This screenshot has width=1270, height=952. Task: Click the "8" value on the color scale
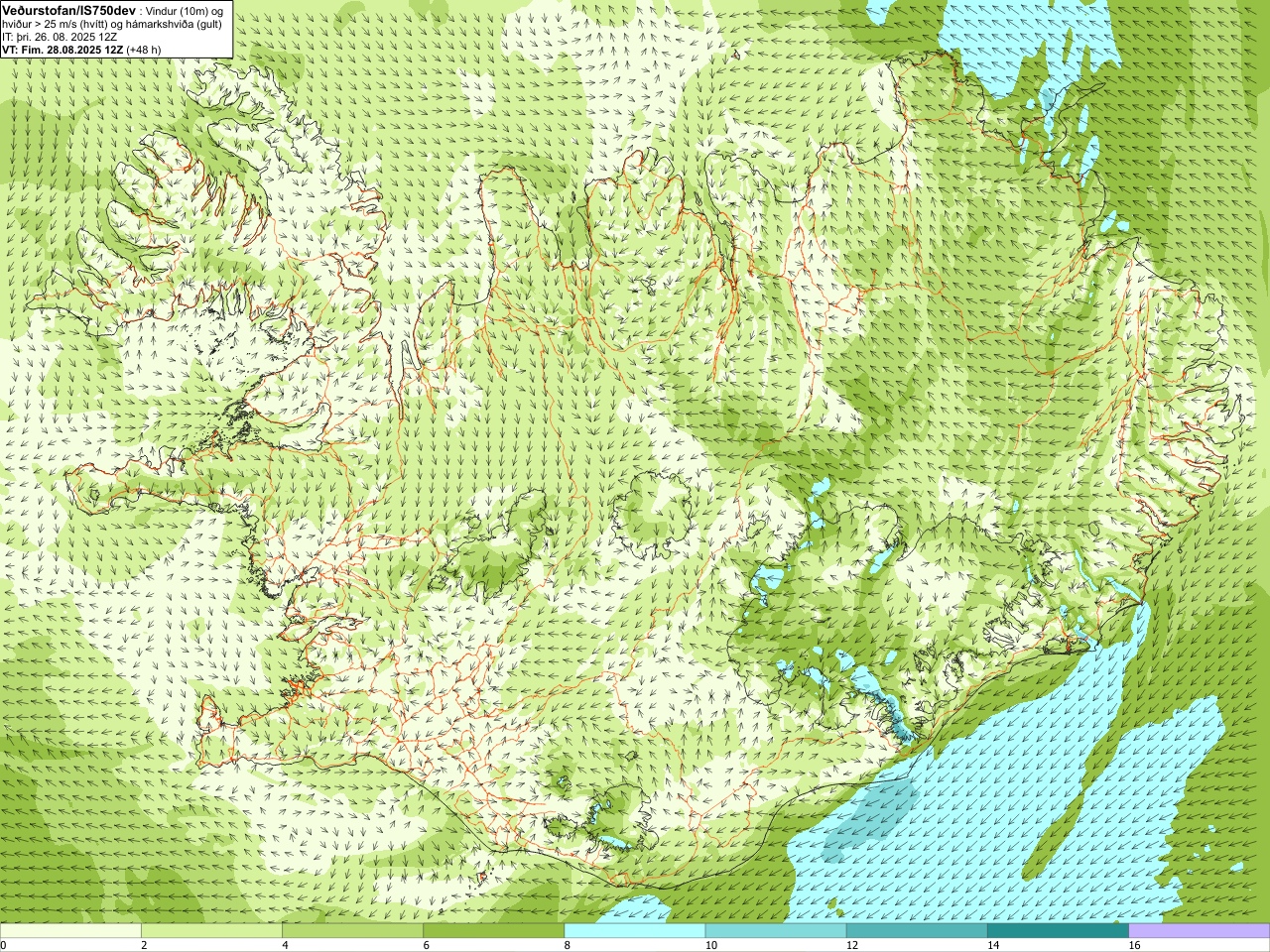point(568,945)
